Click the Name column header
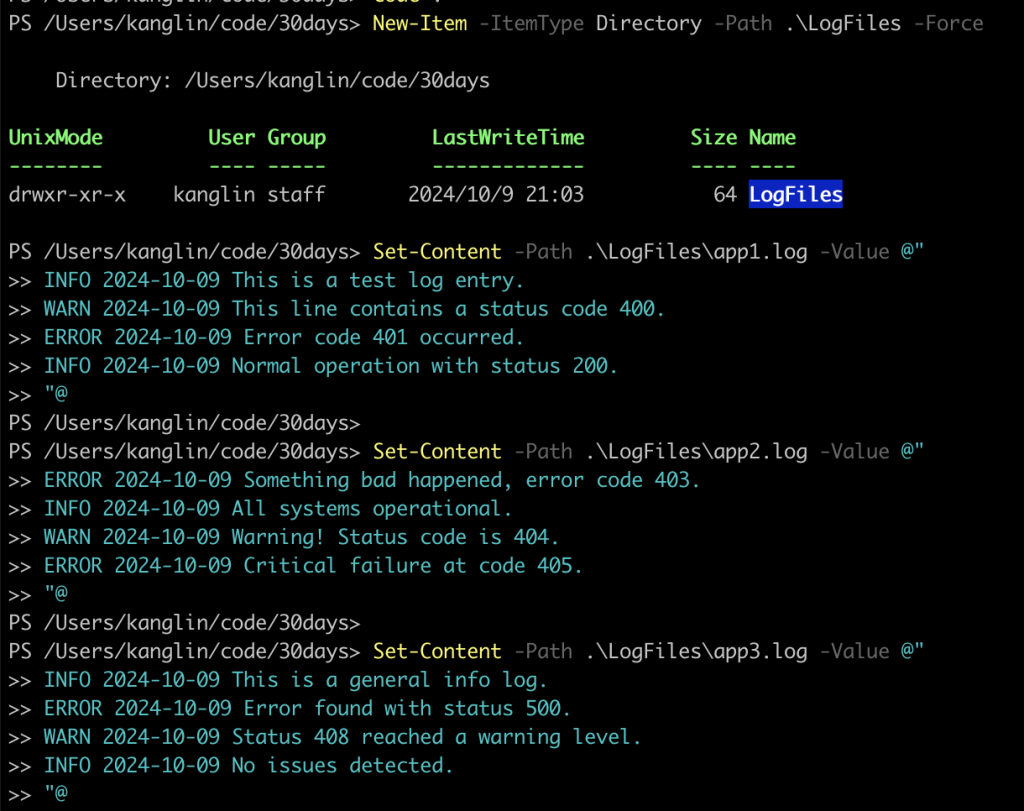The image size is (1024, 811). pos(772,137)
